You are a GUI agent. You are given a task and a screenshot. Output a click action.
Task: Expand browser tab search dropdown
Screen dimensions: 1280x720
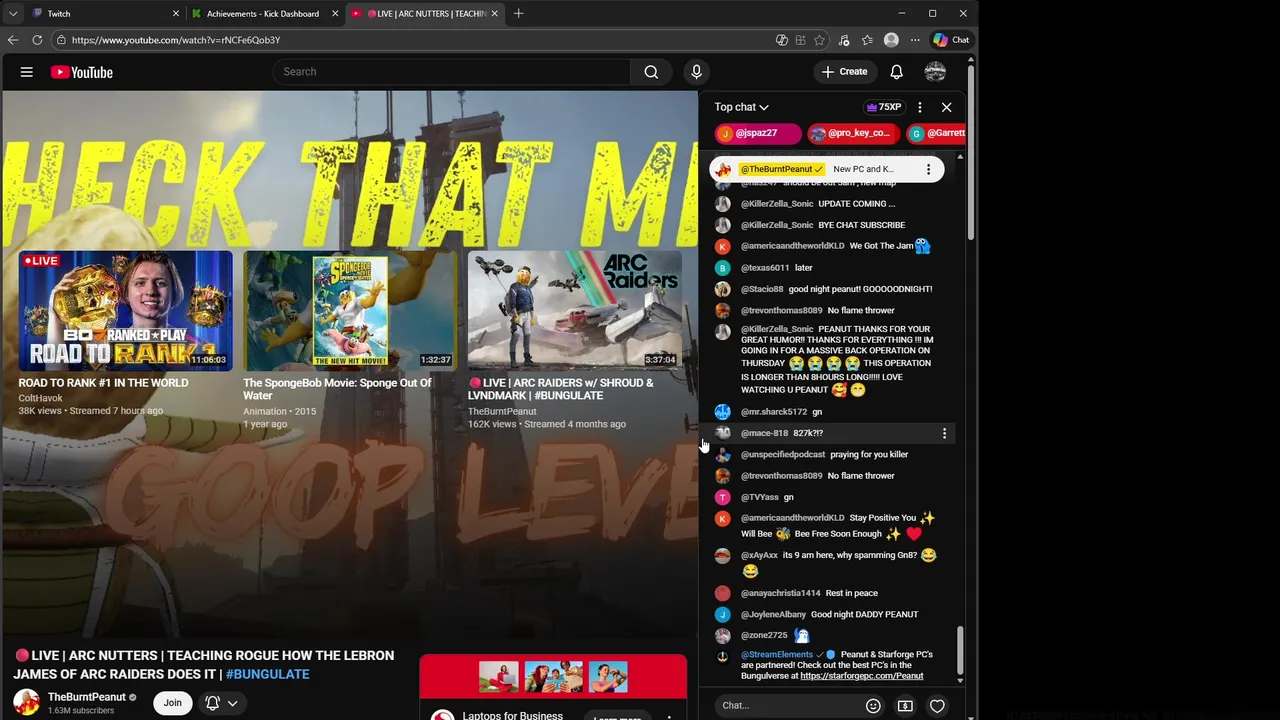click(x=13, y=14)
